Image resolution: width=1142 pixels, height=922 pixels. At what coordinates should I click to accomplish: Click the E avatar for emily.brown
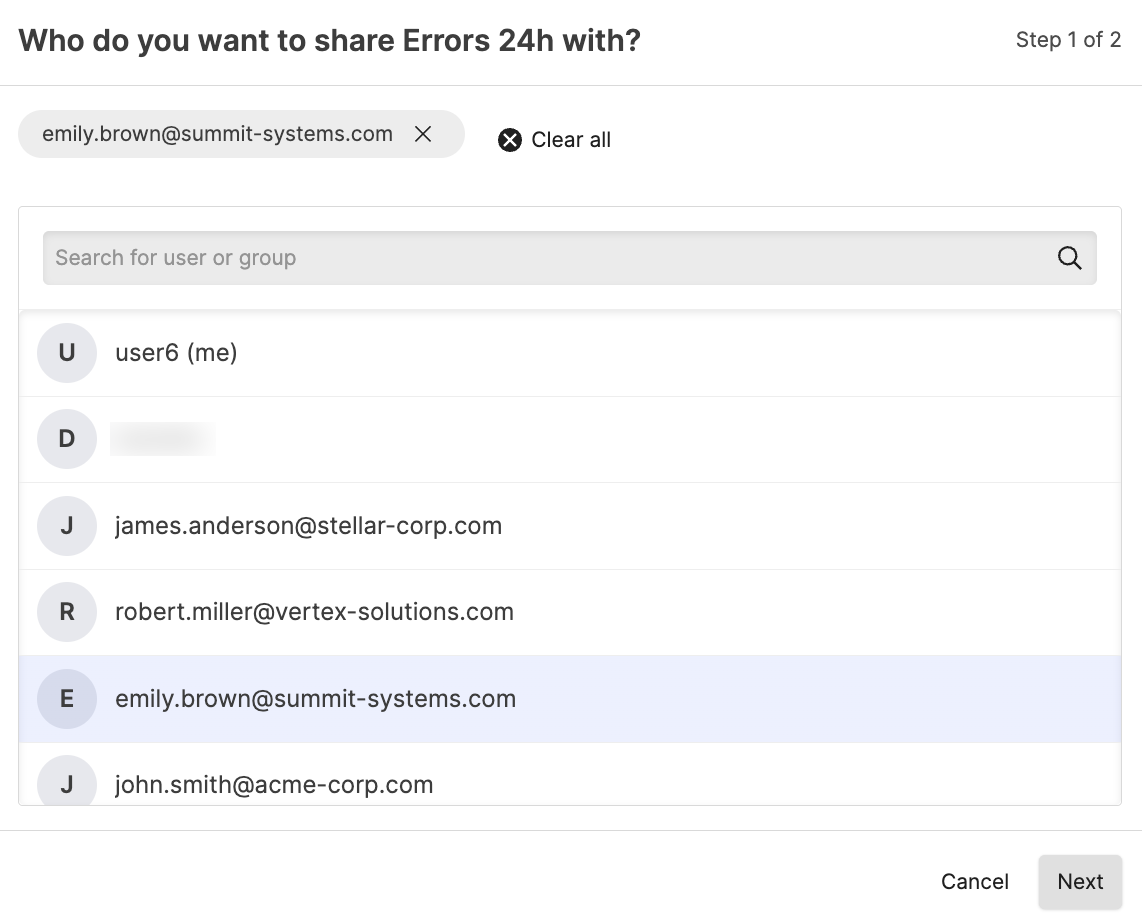pos(67,699)
